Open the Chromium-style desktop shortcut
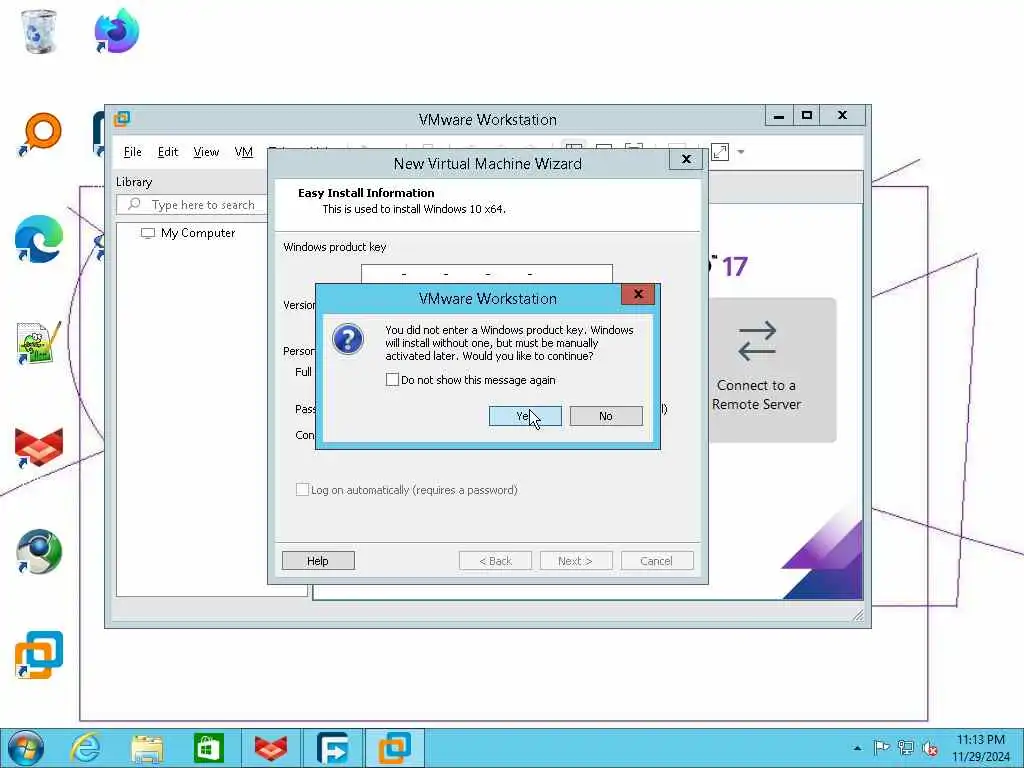 [x=39, y=552]
